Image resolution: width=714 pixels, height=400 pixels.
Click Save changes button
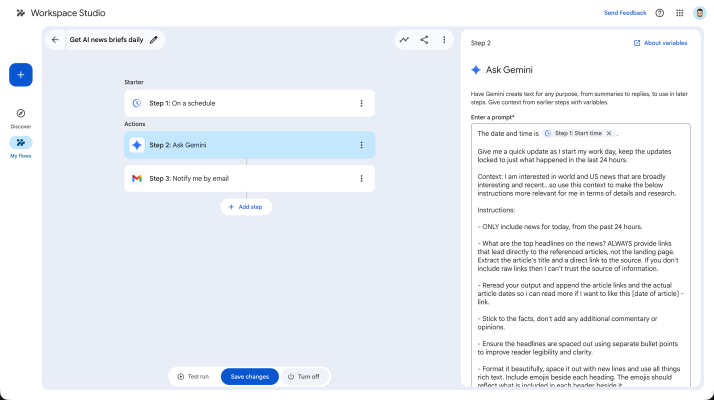(x=250, y=377)
